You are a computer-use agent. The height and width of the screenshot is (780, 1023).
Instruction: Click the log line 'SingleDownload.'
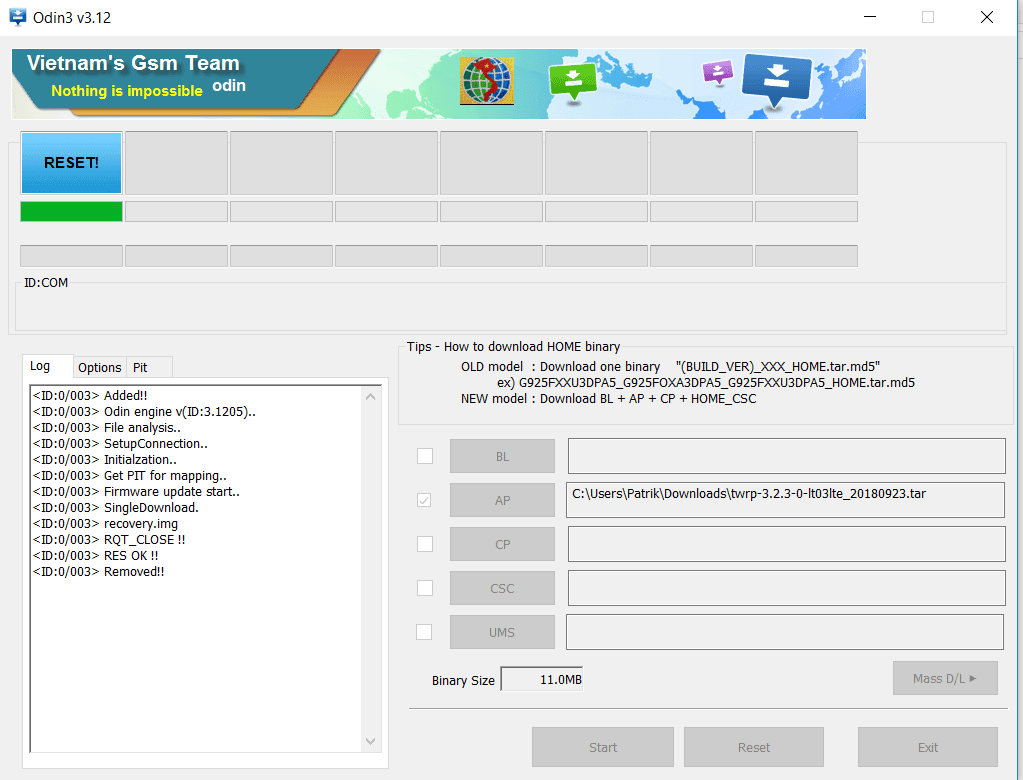[115, 507]
